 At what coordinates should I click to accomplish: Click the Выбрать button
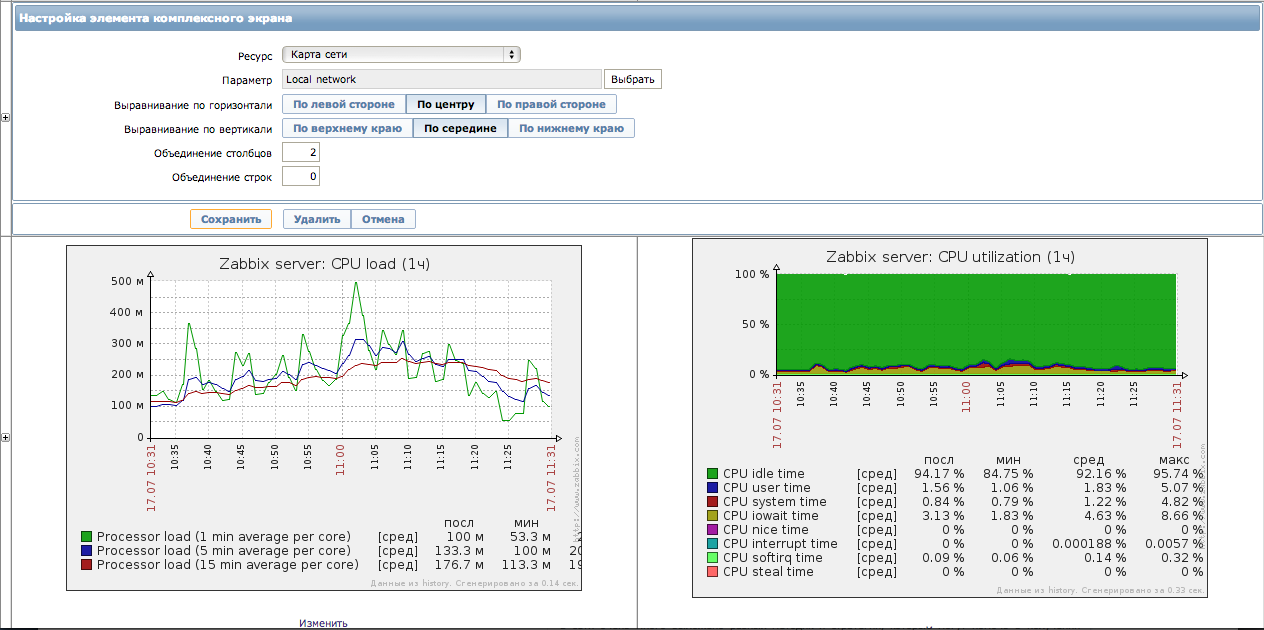click(x=633, y=79)
